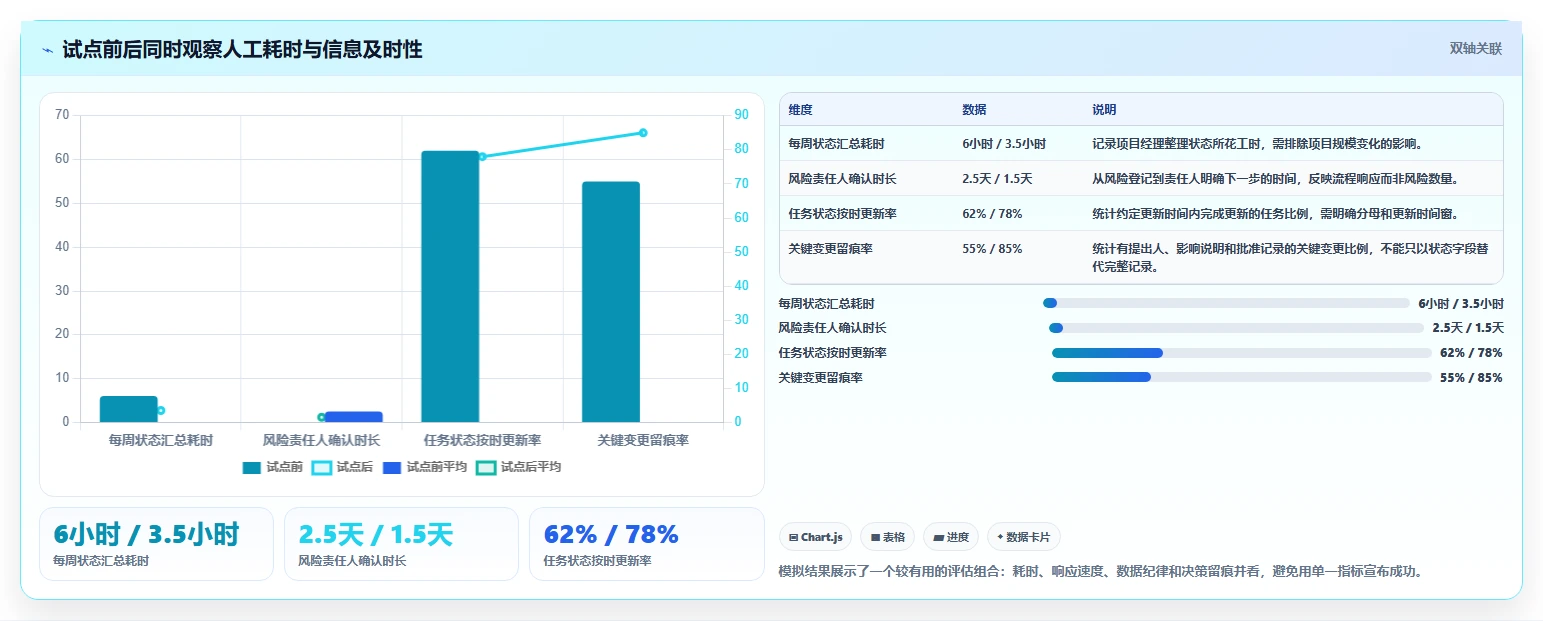Click the sparkle icon in 数据卡片 chip
1543x621 pixels.
coord(1000,538)
